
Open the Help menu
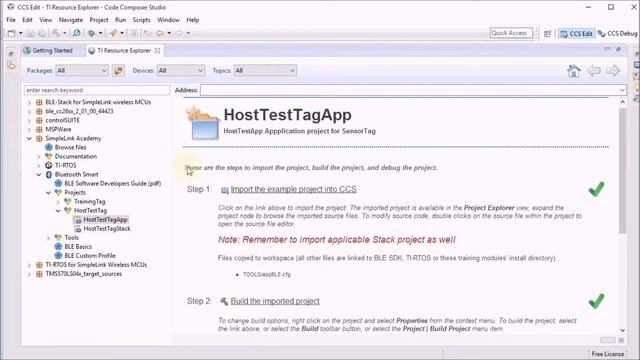coord(193,20)
